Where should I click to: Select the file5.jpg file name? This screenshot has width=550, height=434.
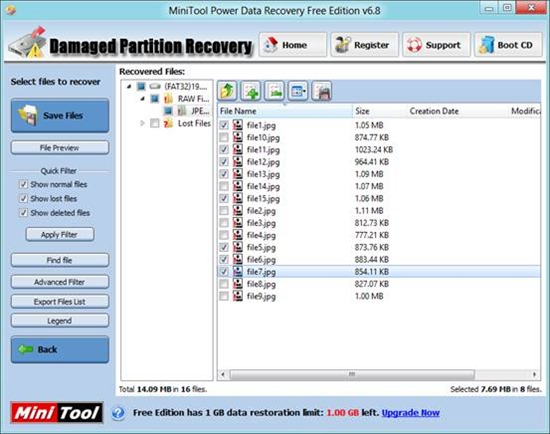click(x=261, y=248)
